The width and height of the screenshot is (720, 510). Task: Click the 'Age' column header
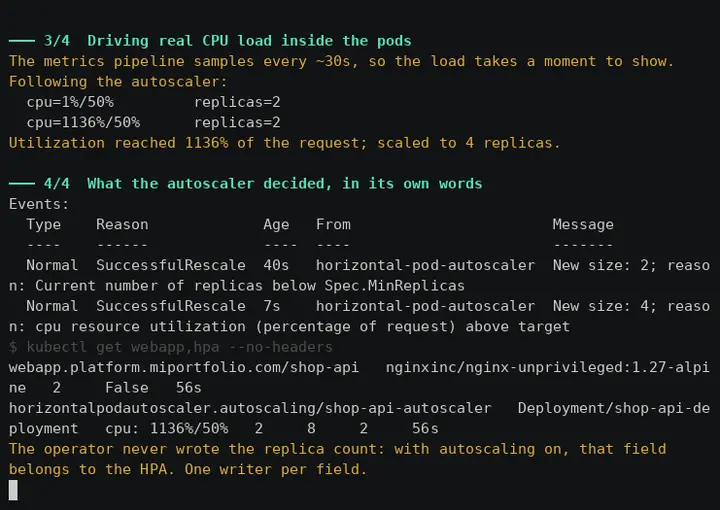[276, 224]
